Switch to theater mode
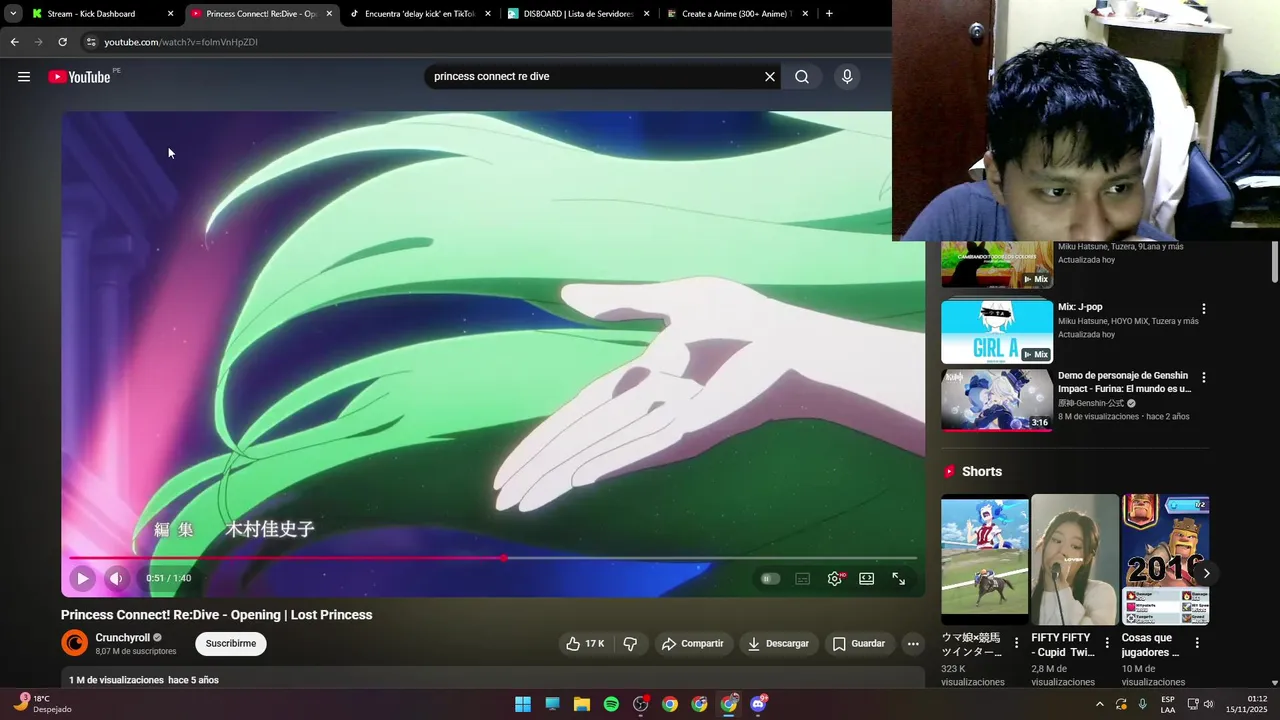1280x720 pixels. click(867, 578)
